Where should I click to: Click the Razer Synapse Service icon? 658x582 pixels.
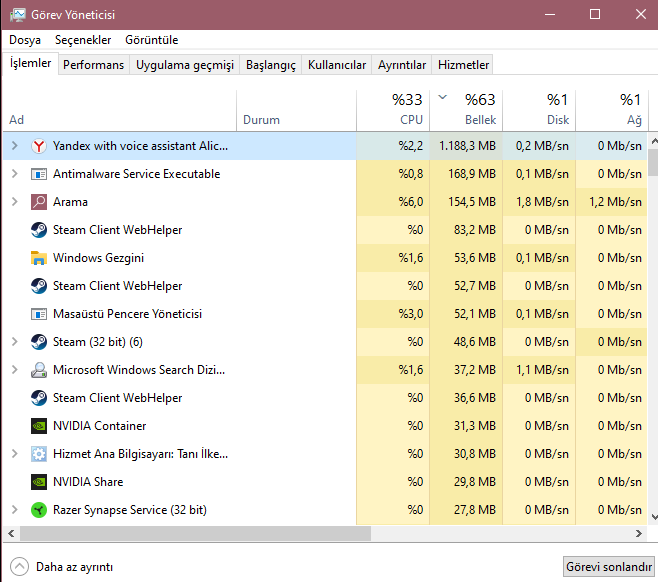click(x=39, y=510)
